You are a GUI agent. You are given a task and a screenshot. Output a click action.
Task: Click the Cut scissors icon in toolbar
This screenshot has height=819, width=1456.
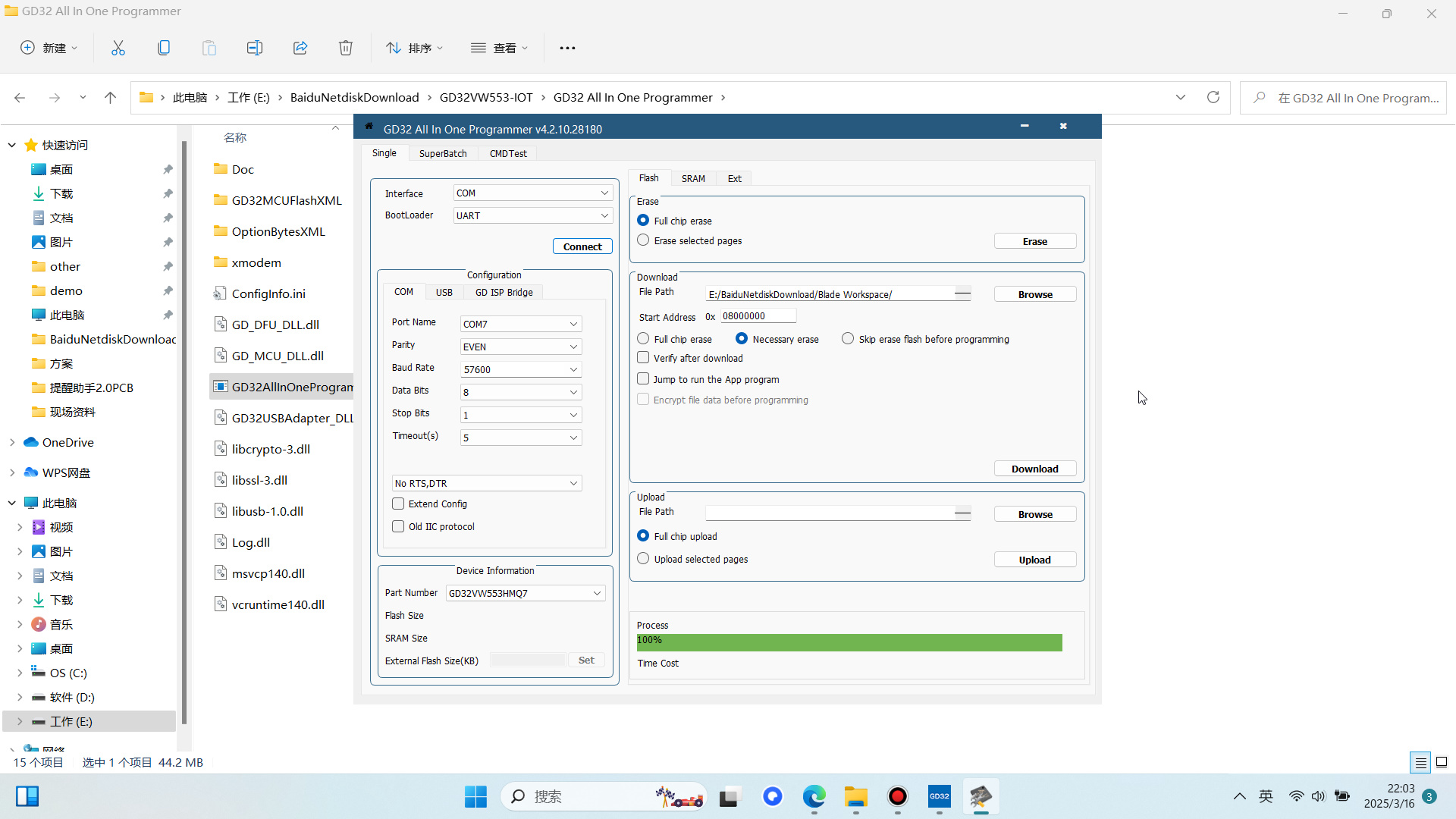pos(118,48)
